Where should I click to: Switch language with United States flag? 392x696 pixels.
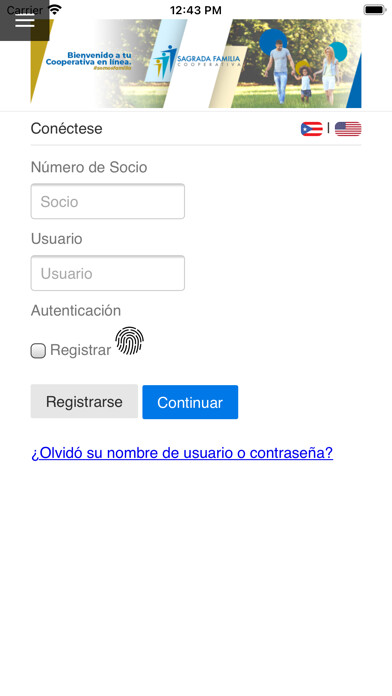[348, 129]
